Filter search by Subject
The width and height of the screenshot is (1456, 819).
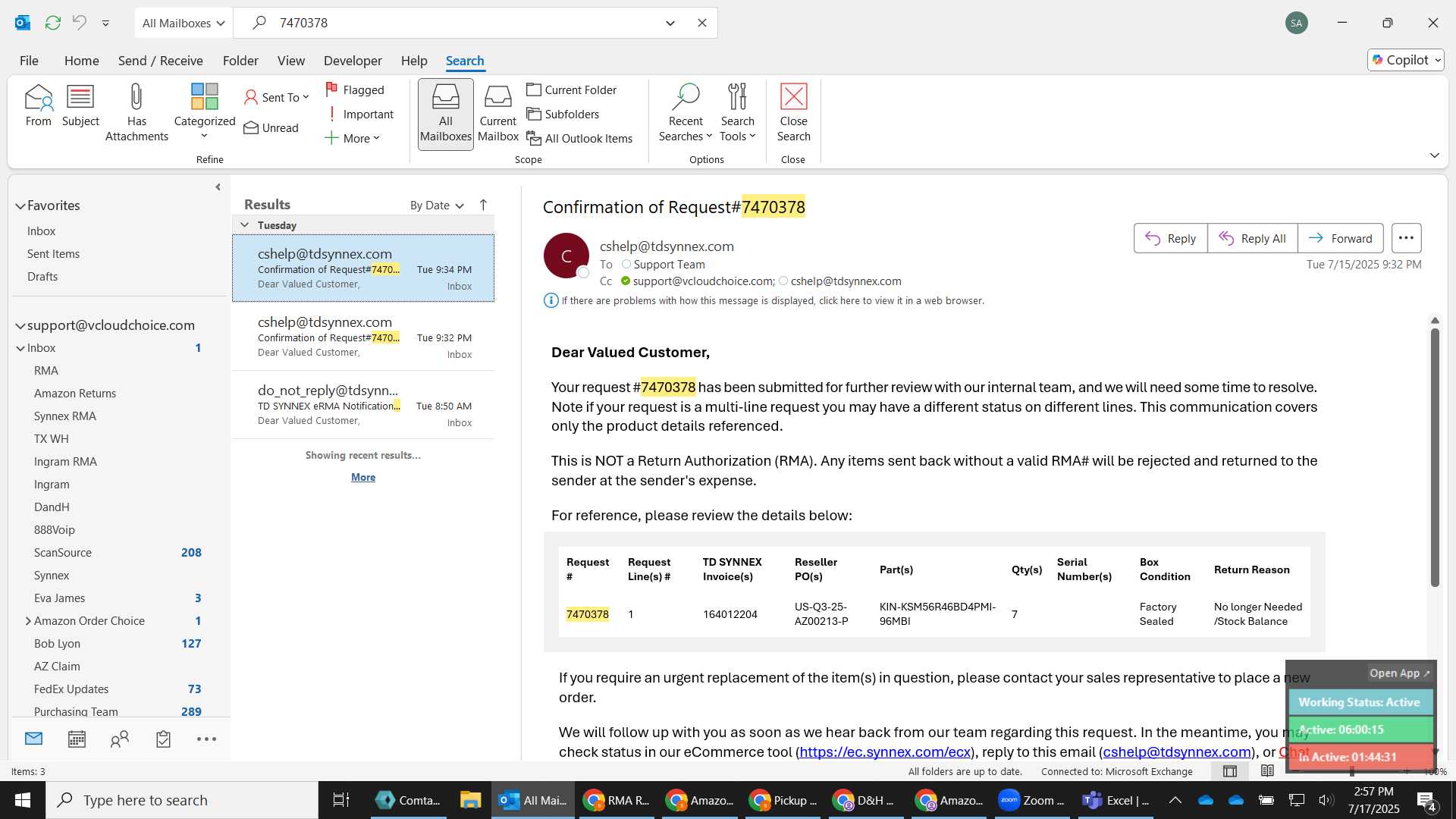click(x=80, y=106)
